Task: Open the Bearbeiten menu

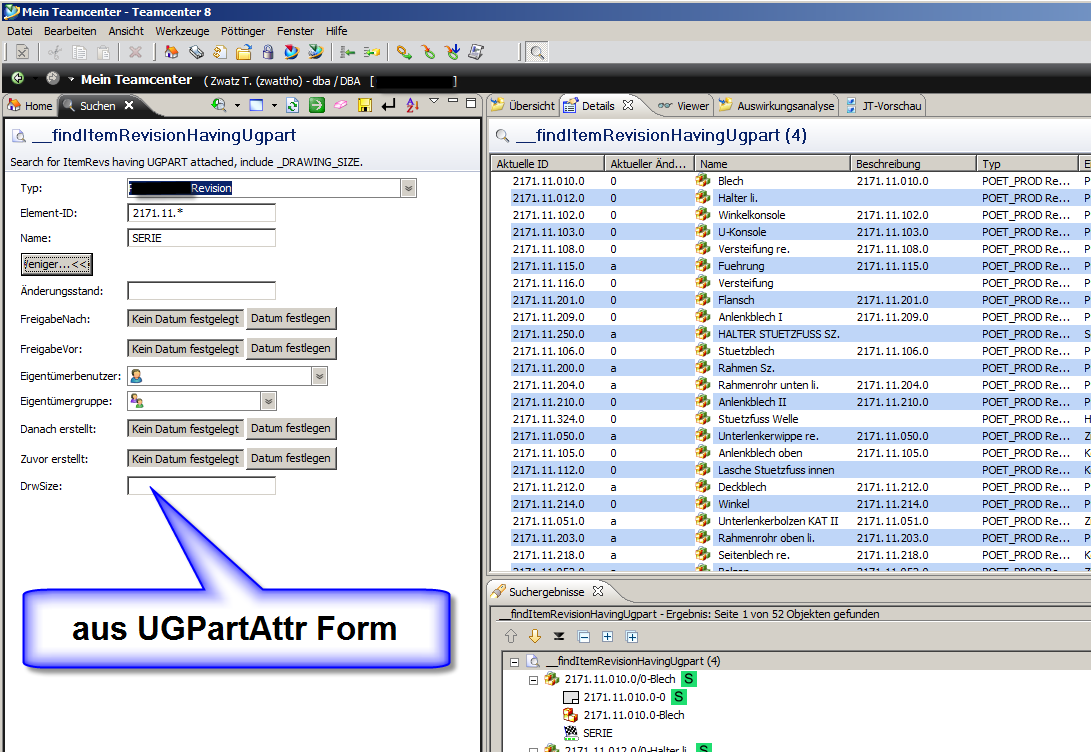Action: (70, 31)
